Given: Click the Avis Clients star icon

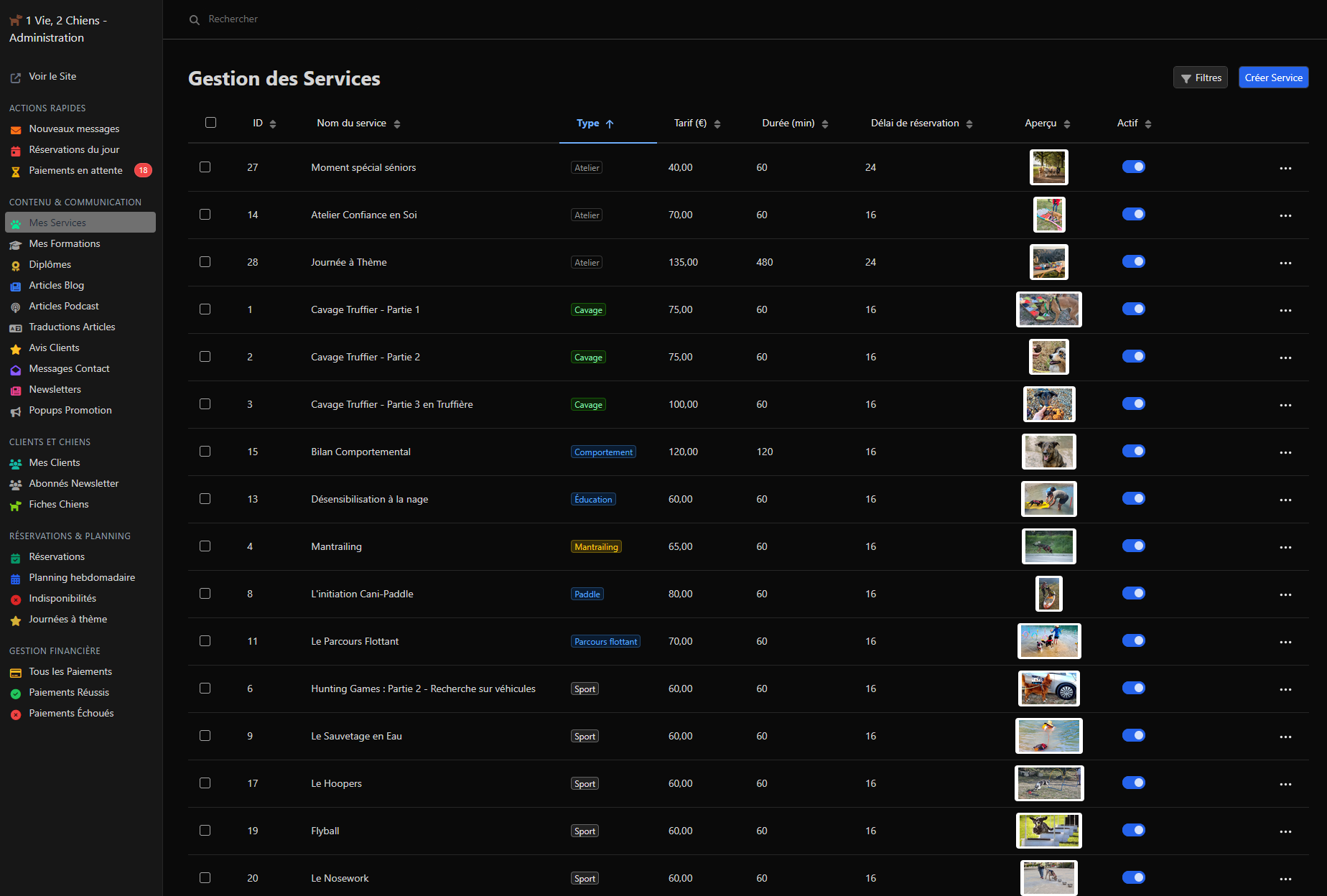Looking at the screenshot, I should (x=16, y=349).
